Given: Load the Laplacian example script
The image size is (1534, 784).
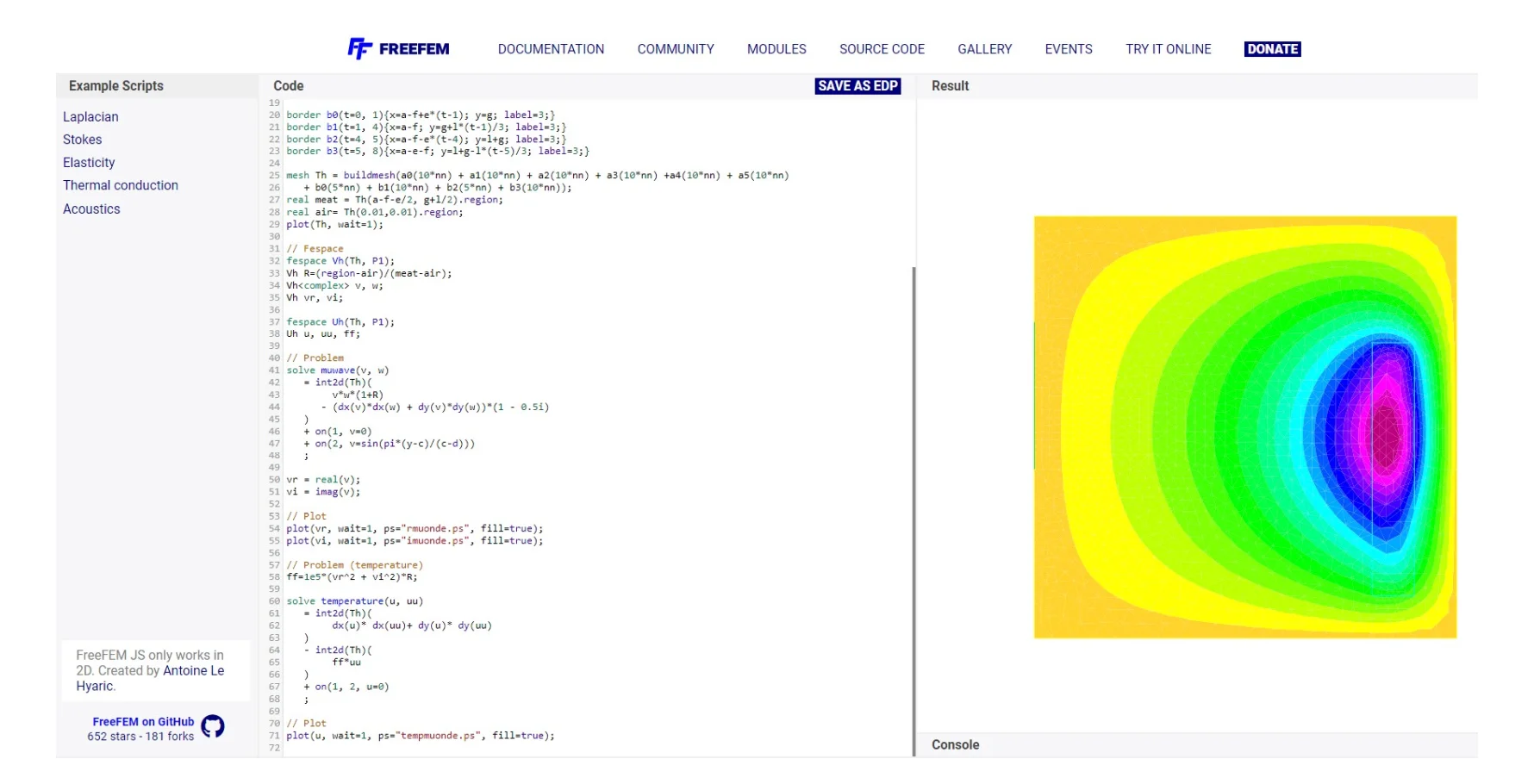Looking at the screenshot, I should click(90, 117).
